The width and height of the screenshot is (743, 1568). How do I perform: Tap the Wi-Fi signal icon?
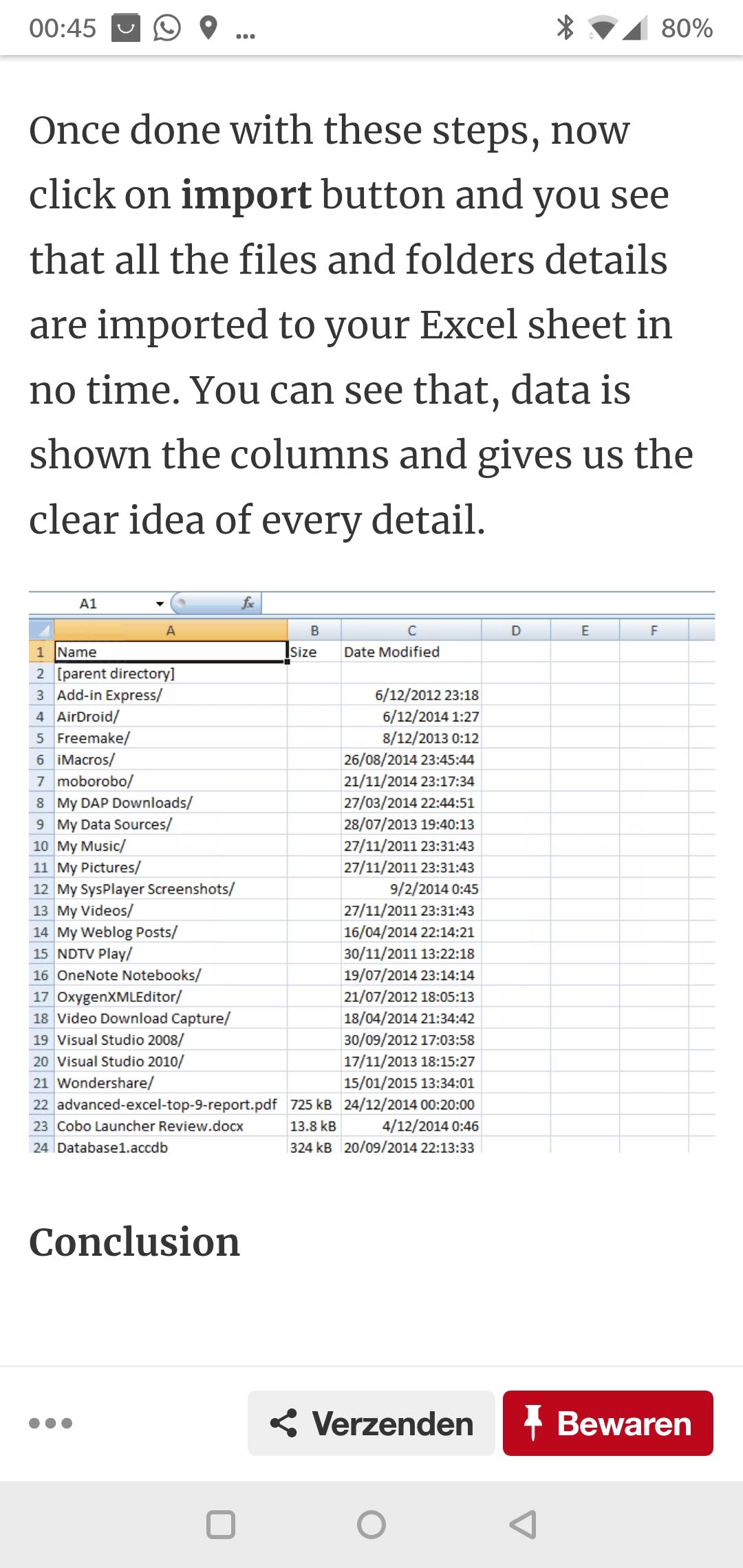[x=602, y=28]
